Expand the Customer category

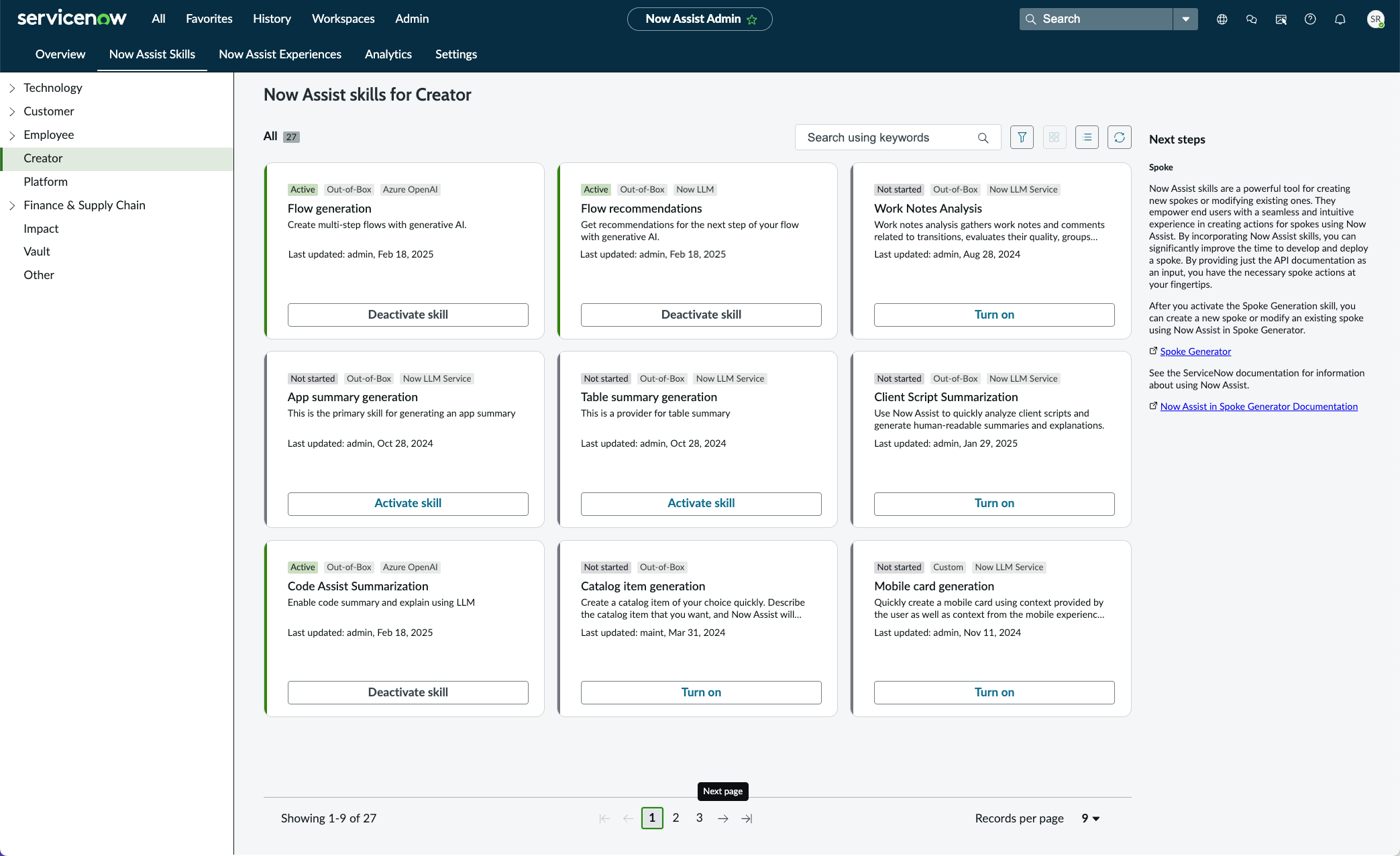point(12,111)
